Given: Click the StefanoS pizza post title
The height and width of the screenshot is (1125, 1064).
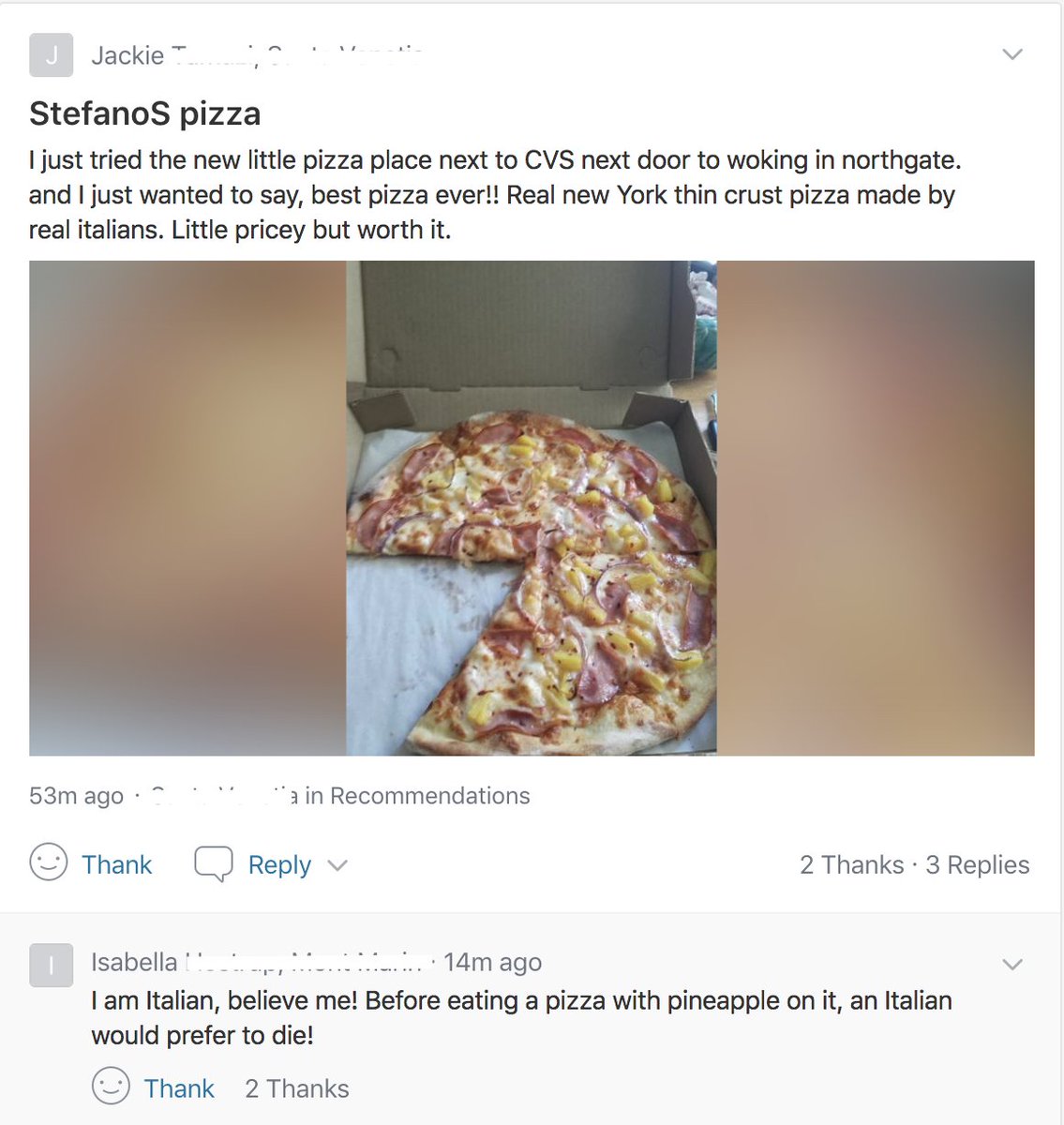Looking at the screenshot, I should pos(145,113).
